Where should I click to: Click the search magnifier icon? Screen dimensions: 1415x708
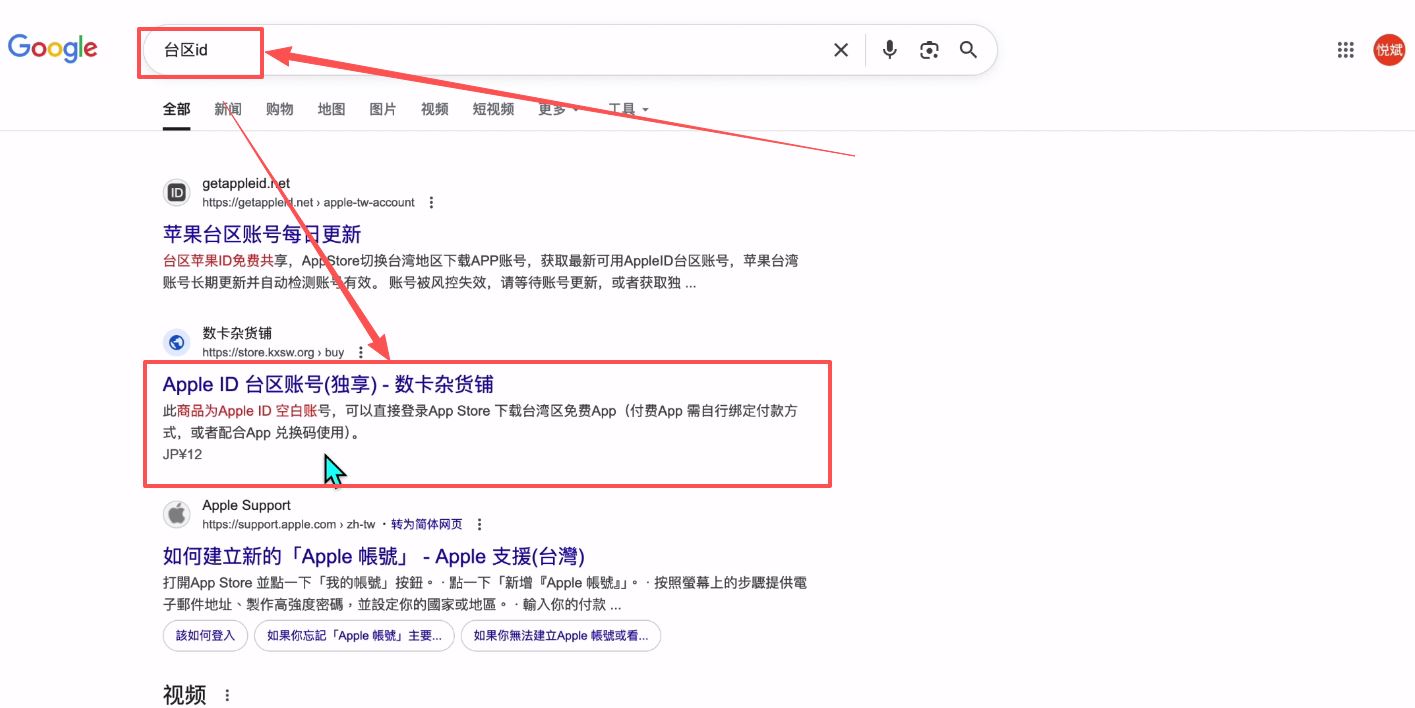[967, 49]
